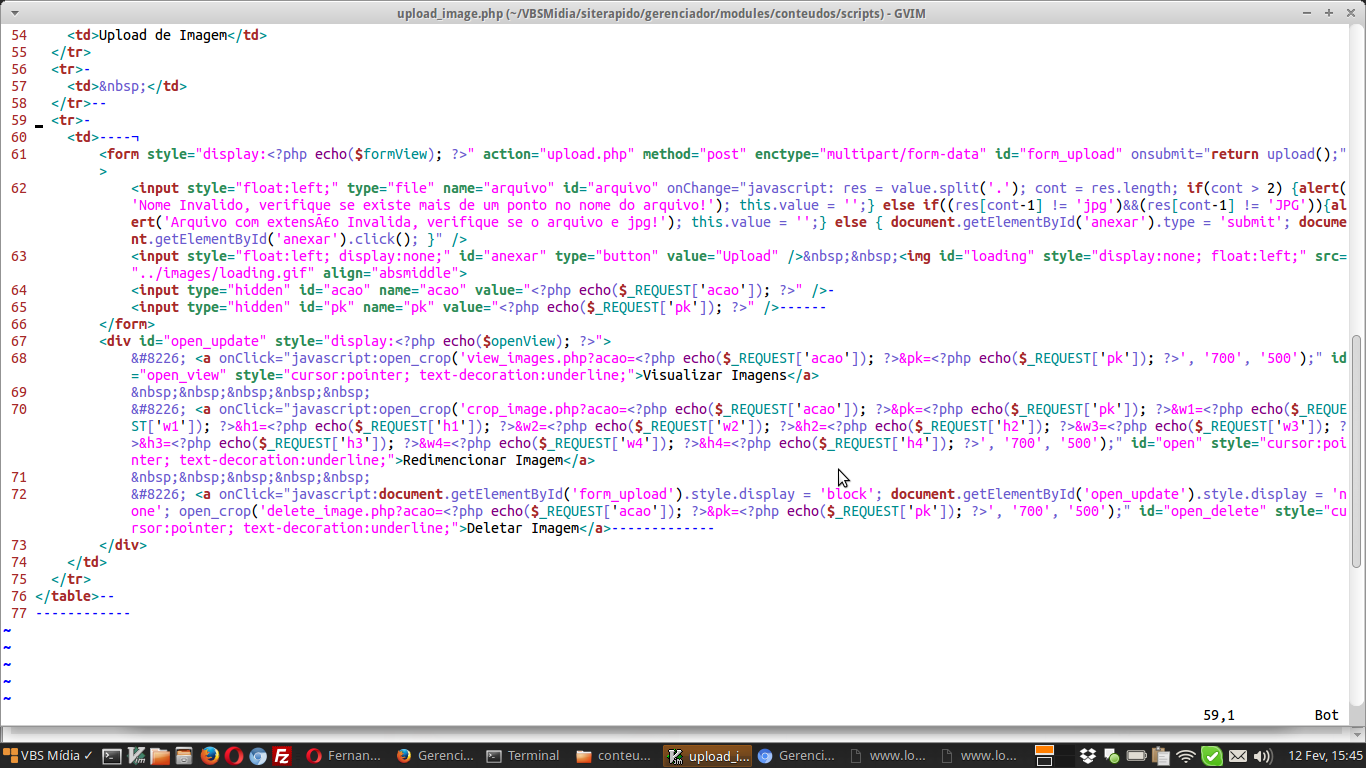Click the value="Upload" attribute on line 63

click(723, 256)
